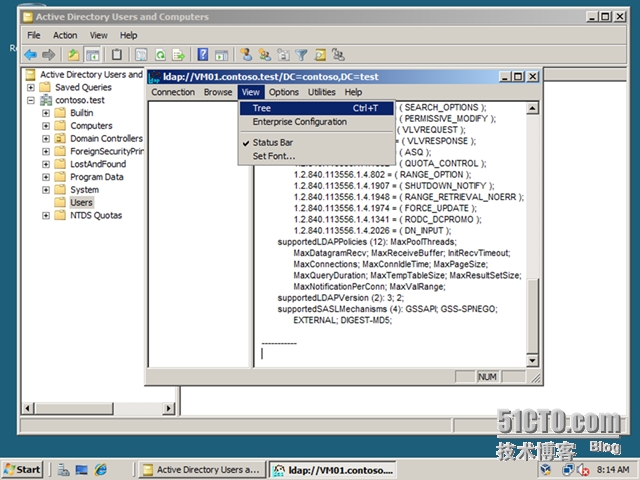
Task: Go up one level with the folder-up icon
Action: tap(73, 54)
